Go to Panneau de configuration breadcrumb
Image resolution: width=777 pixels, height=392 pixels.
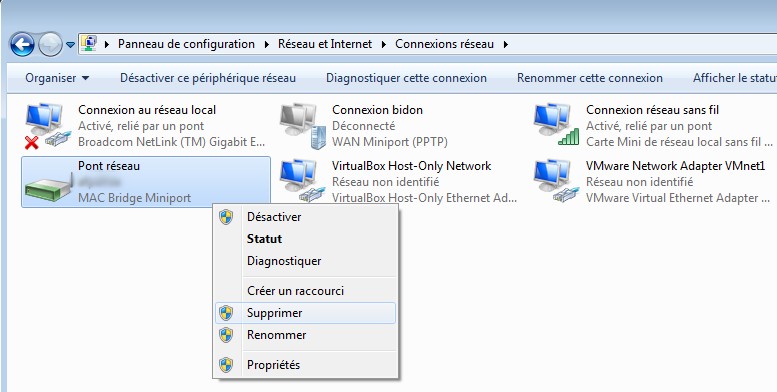pyautogui.click(x=186, y=44)
